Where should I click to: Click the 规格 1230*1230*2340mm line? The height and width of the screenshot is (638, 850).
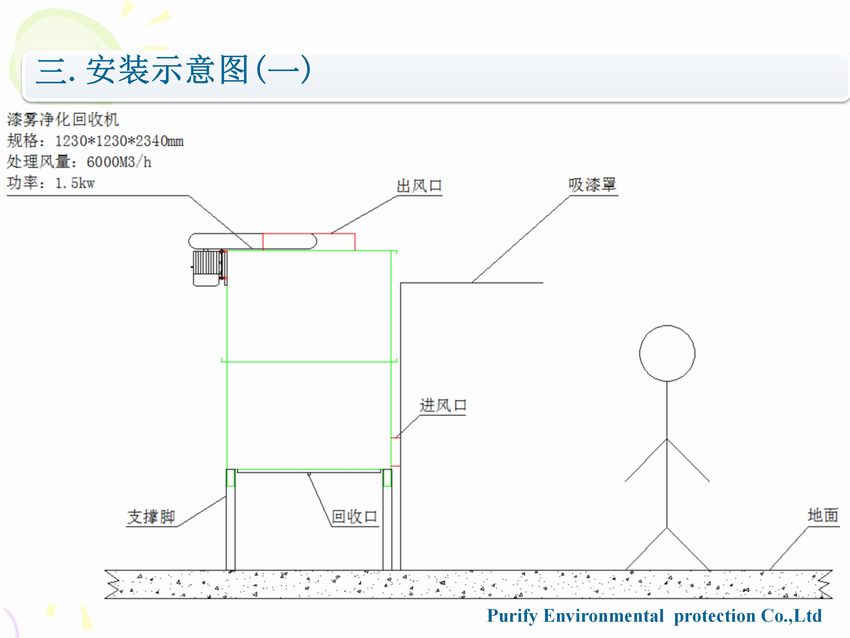(x=95, y=141)
